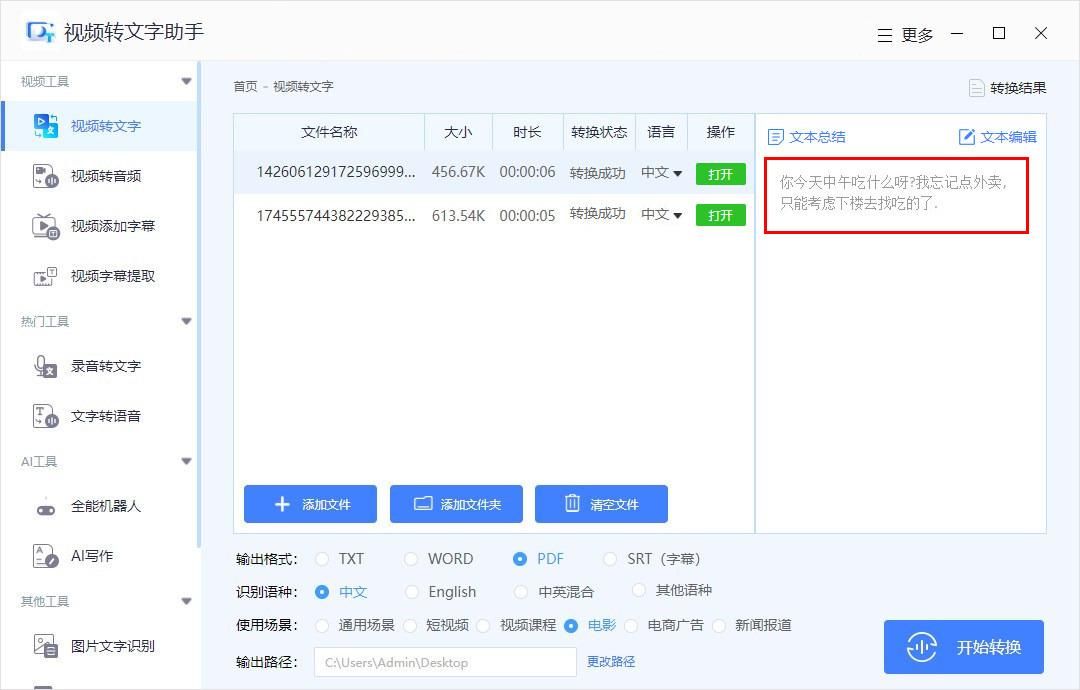The image size is (1080, 690).
Task: Click the 文件名称 column header
Action: click(x=329, y=132)
